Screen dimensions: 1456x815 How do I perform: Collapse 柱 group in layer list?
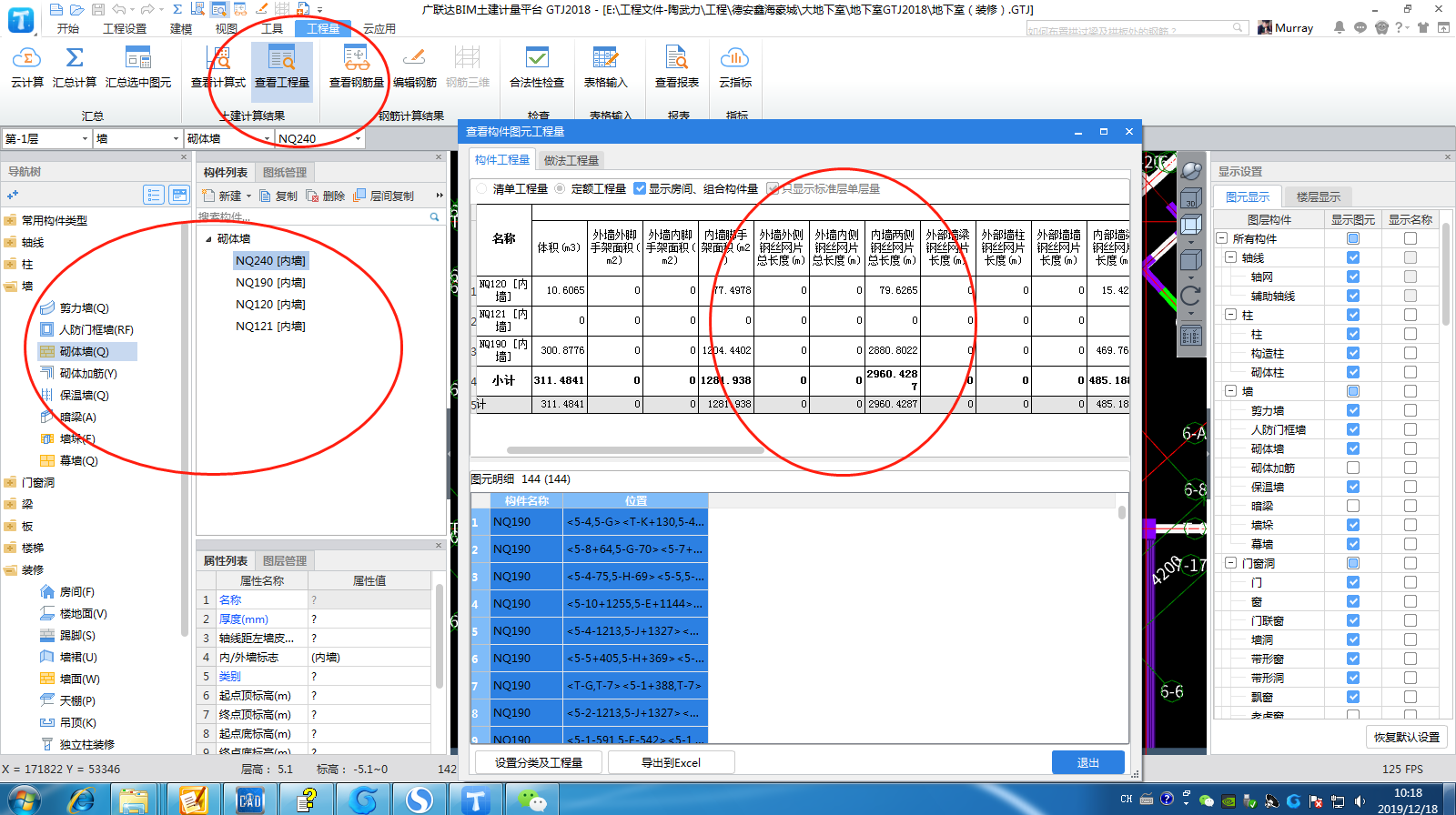pos(1230,315)
